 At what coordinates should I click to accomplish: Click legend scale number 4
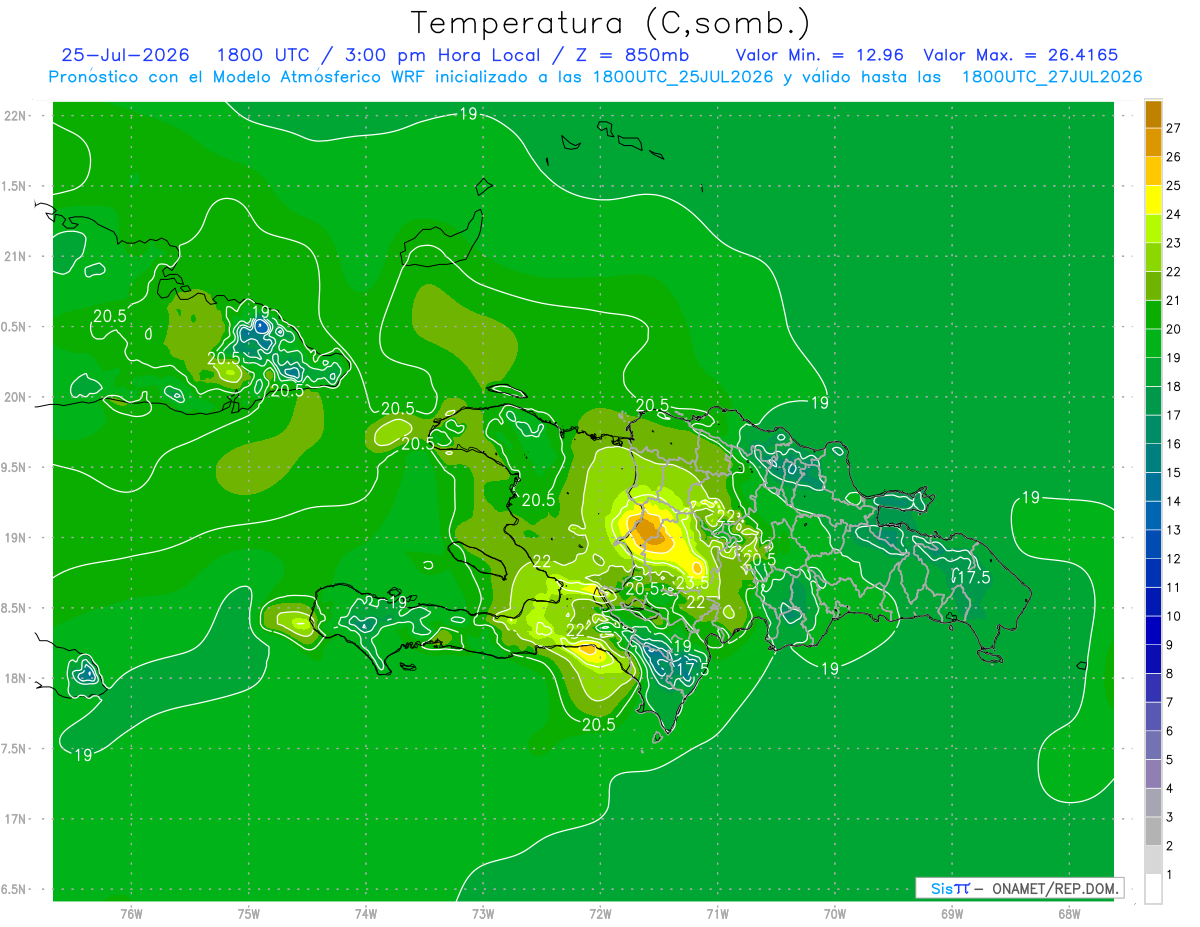(x=1170, y=788)
